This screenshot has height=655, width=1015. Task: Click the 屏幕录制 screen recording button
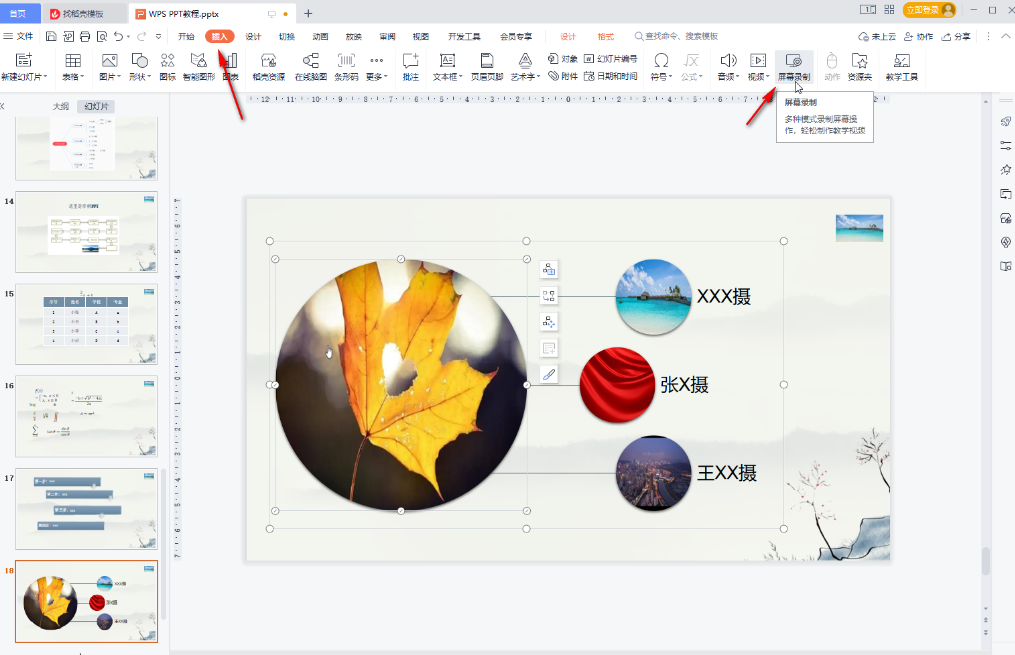tap(794, 66)
